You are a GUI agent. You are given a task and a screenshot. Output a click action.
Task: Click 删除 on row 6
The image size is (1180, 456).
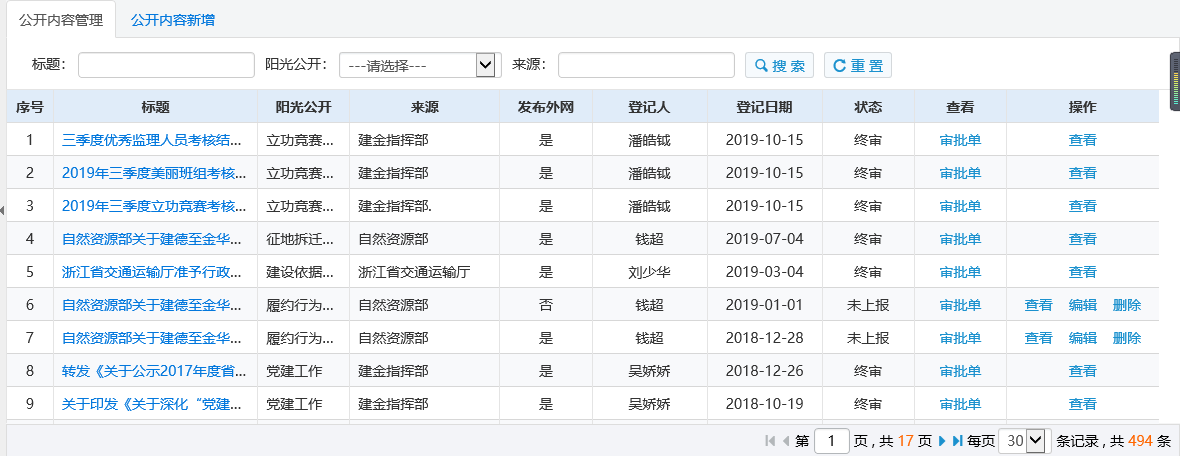point(1126,305)
